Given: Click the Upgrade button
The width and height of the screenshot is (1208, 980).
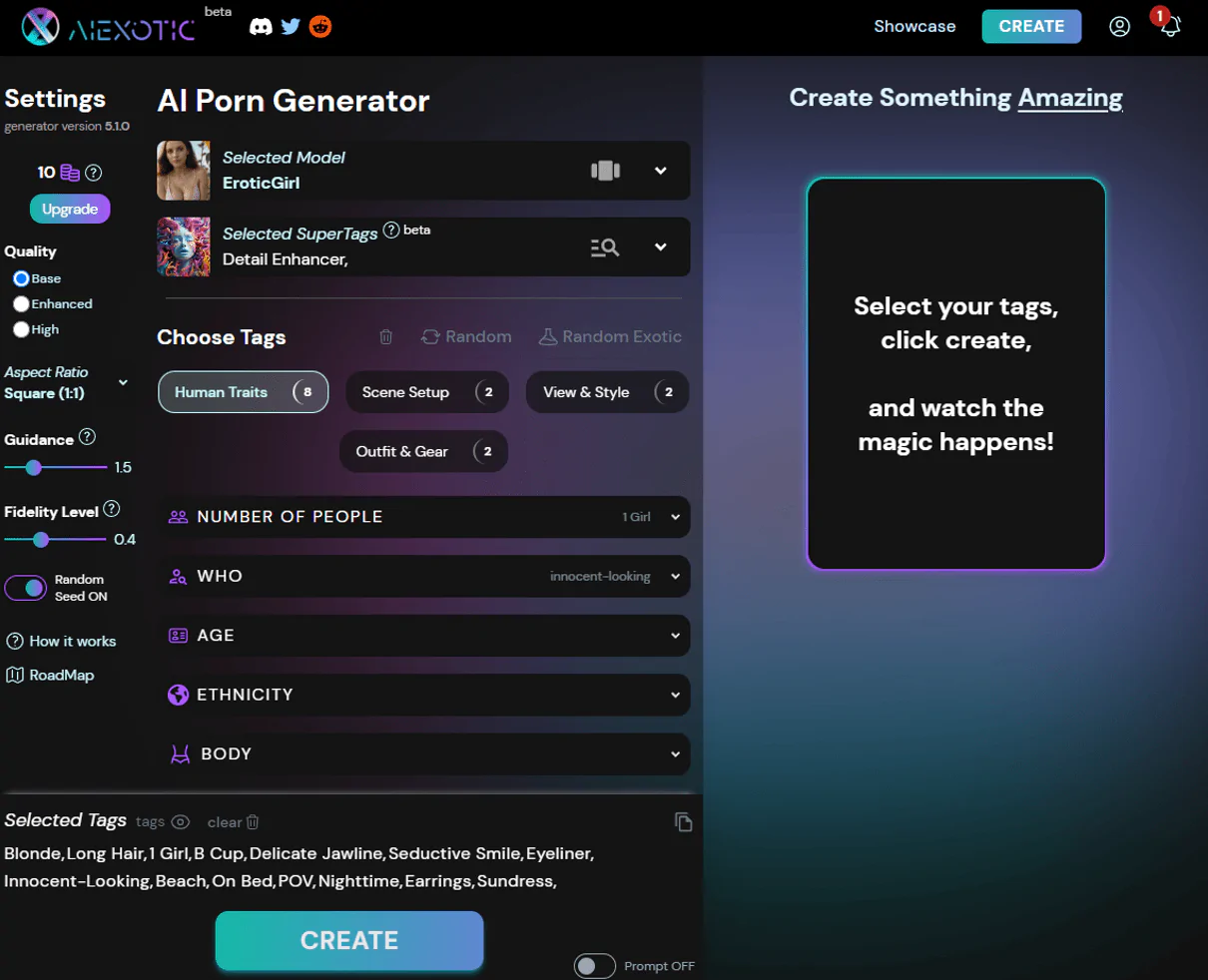Looking at the screenshot, I should click(x=70, y=209).
